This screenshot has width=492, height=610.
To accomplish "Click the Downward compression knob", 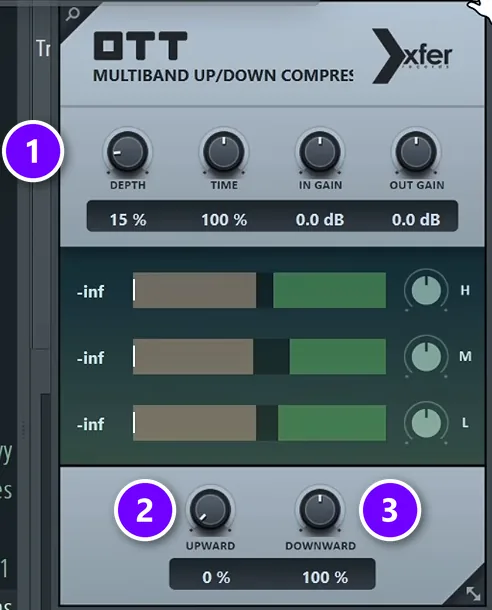I will 320,510.
